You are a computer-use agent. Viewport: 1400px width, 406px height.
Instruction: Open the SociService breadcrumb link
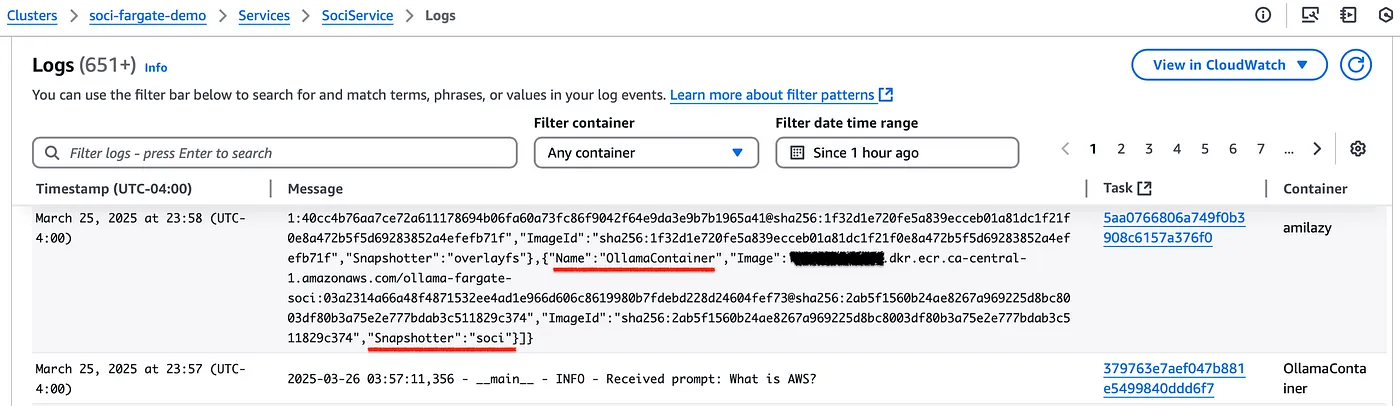[357, 15]
